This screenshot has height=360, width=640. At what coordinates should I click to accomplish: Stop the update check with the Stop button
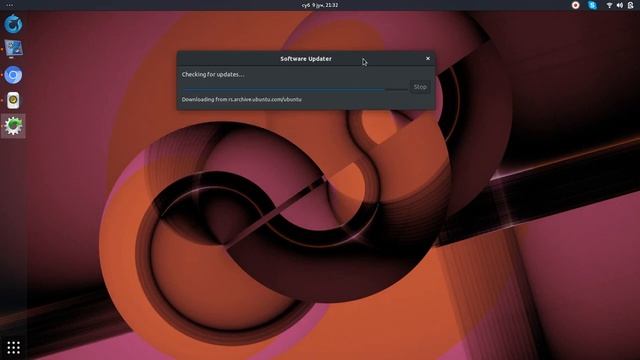(x=420, y=87)
